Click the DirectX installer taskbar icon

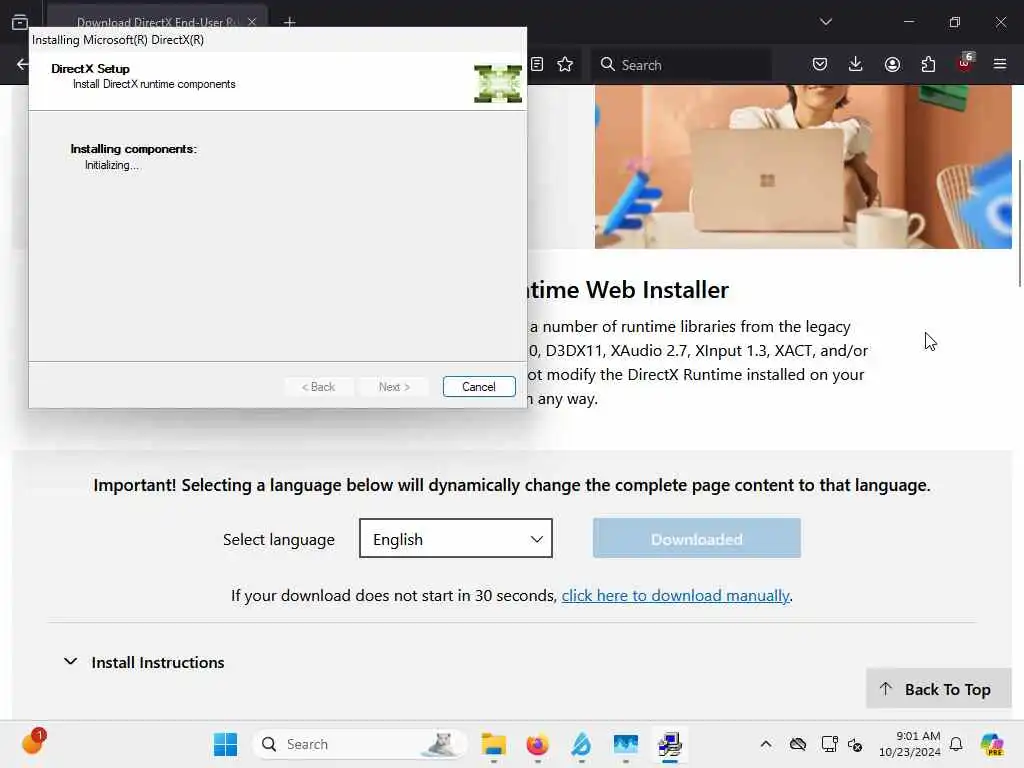click(x=669, y=744)
